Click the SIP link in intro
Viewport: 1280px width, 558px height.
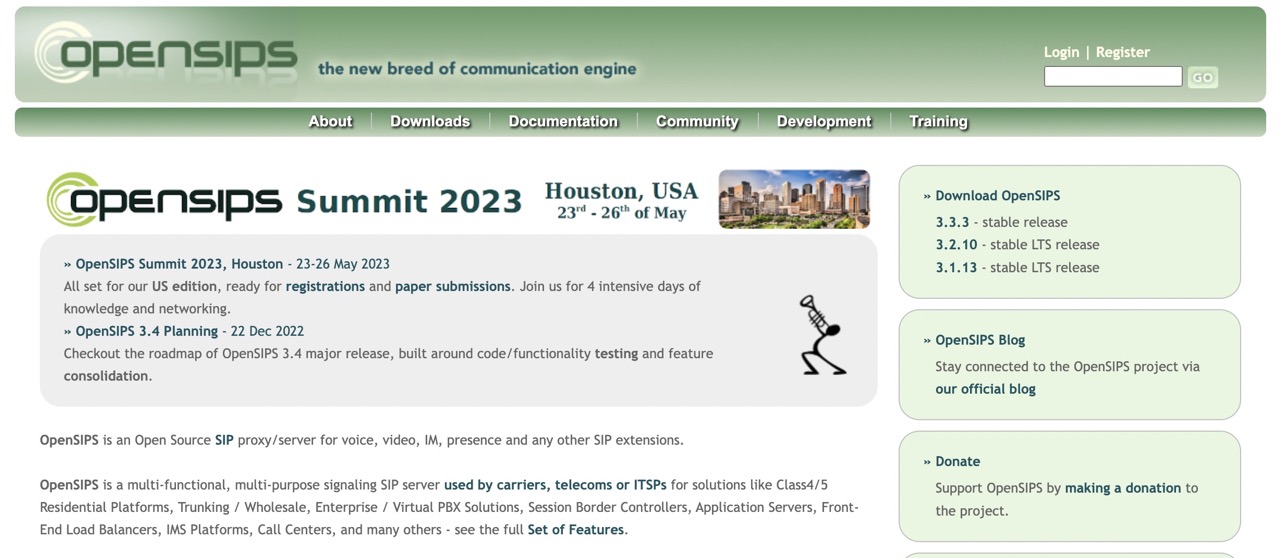[x=224, y=440]
